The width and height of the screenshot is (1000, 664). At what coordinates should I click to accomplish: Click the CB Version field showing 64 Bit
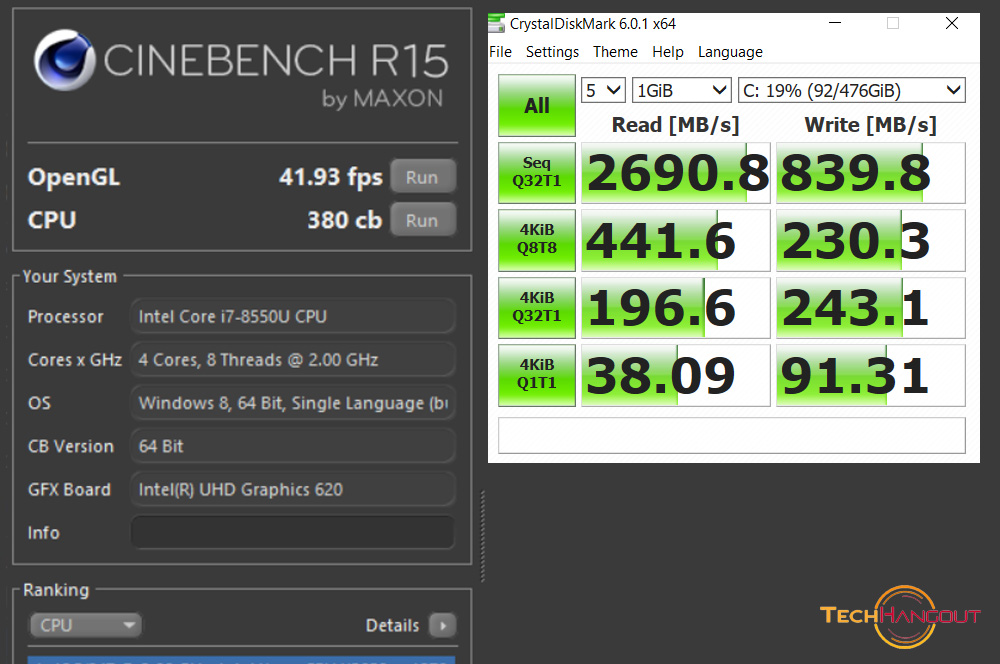(x=293, y=446)
